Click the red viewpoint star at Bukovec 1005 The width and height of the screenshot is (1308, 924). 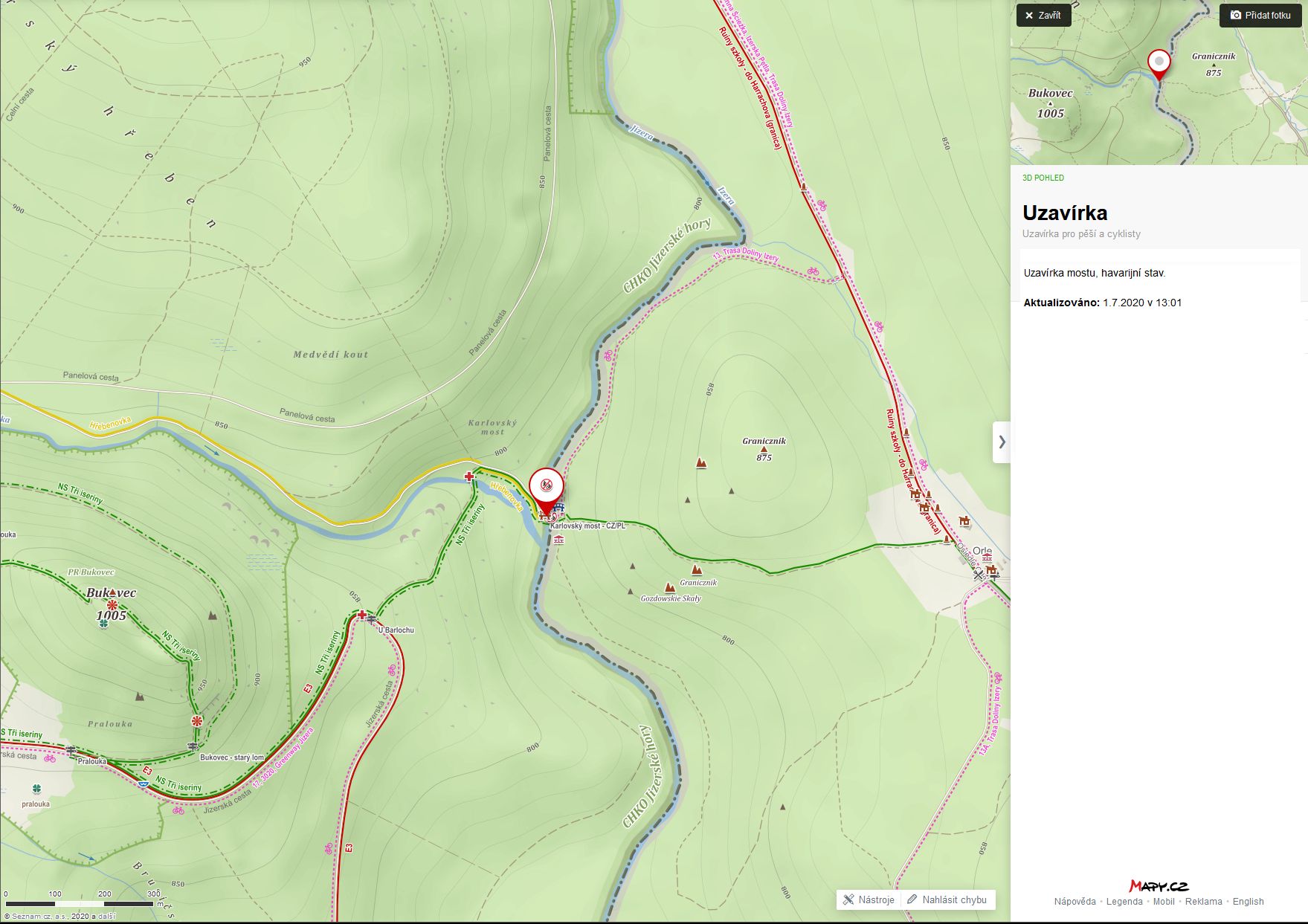coord(112,605)
